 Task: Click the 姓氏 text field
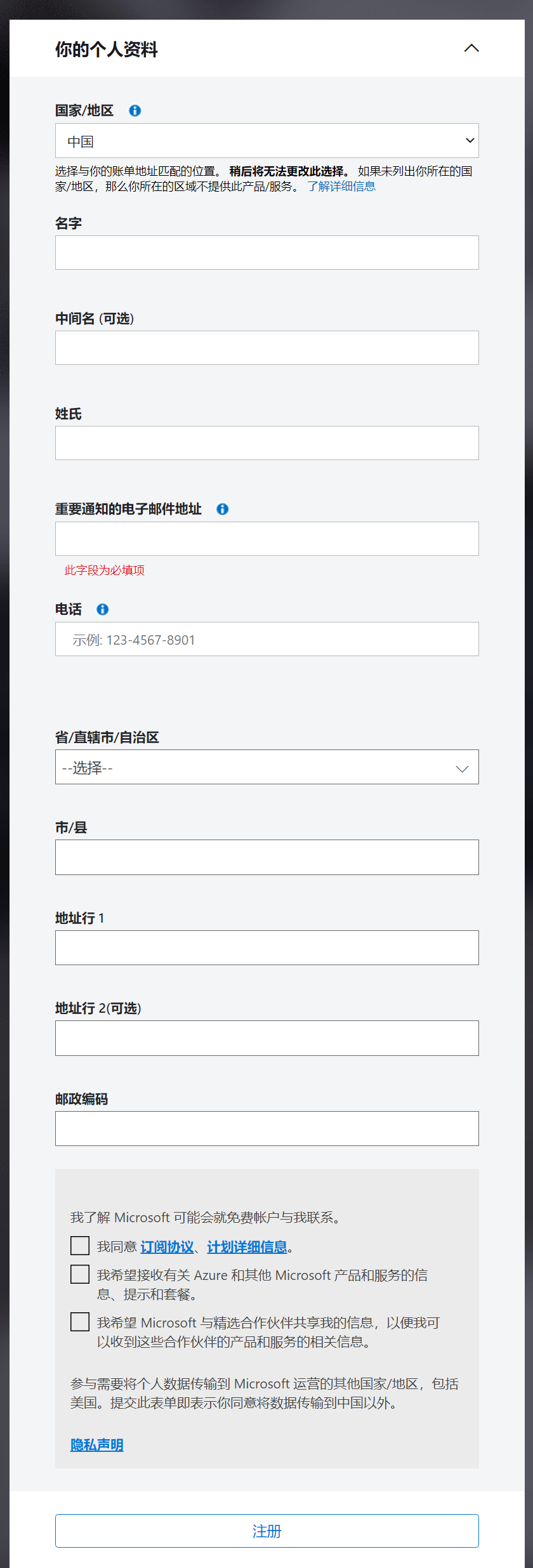pyautogui.click(x=266, y=443)
